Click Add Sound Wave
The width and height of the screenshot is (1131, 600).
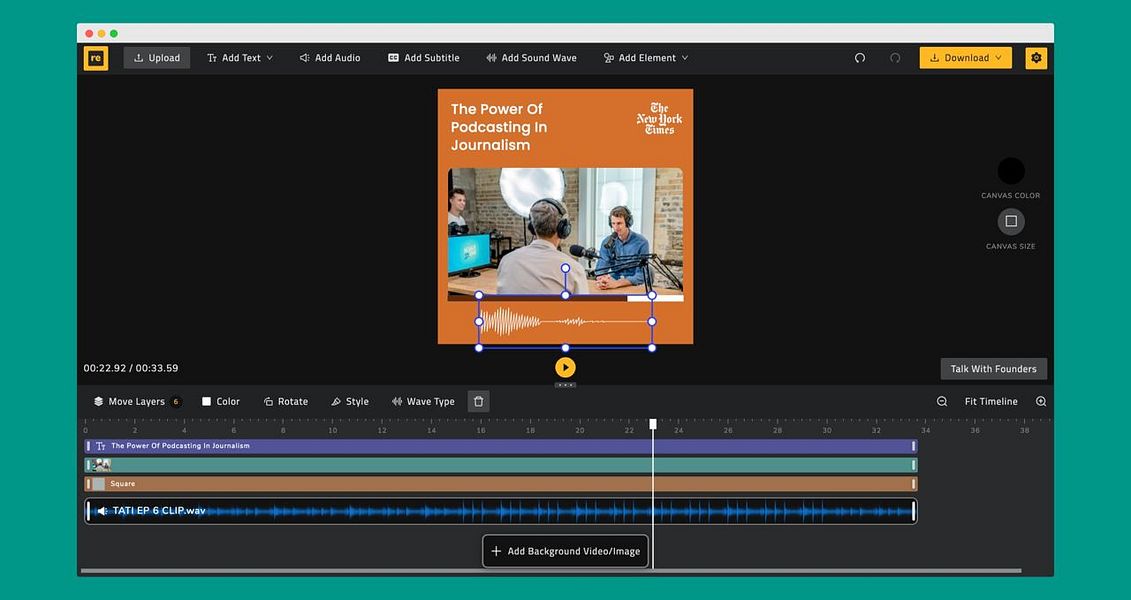point(531,58)
